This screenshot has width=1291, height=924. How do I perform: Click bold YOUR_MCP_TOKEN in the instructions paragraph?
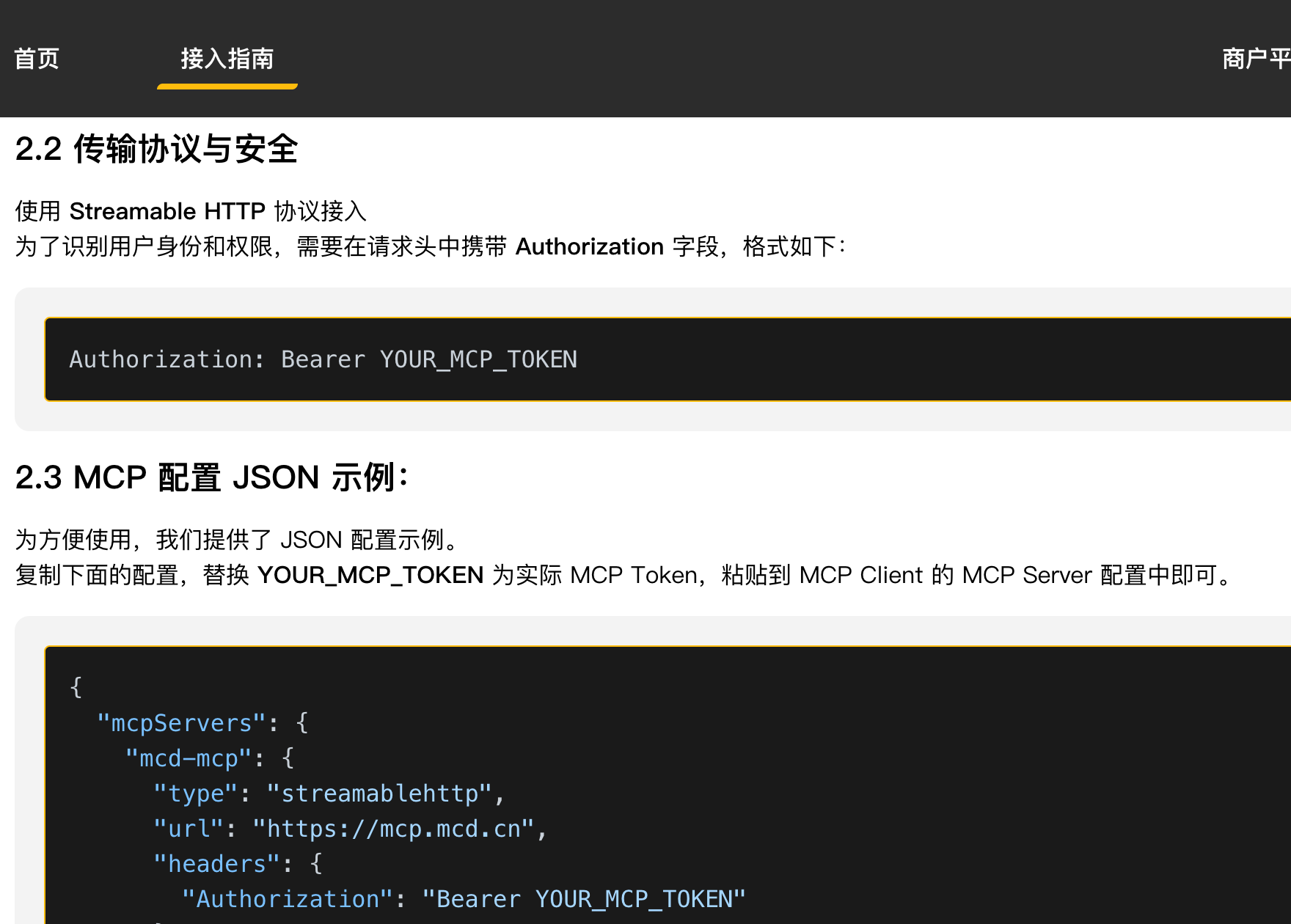pos(370,575)
